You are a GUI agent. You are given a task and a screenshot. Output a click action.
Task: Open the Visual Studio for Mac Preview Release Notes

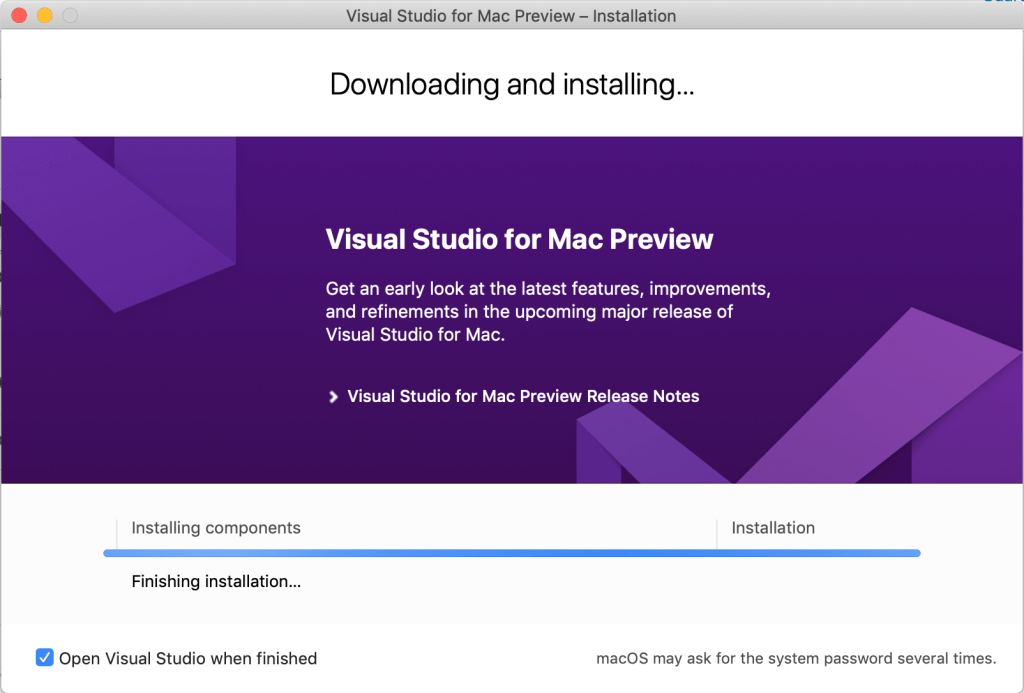coord(522,396)
